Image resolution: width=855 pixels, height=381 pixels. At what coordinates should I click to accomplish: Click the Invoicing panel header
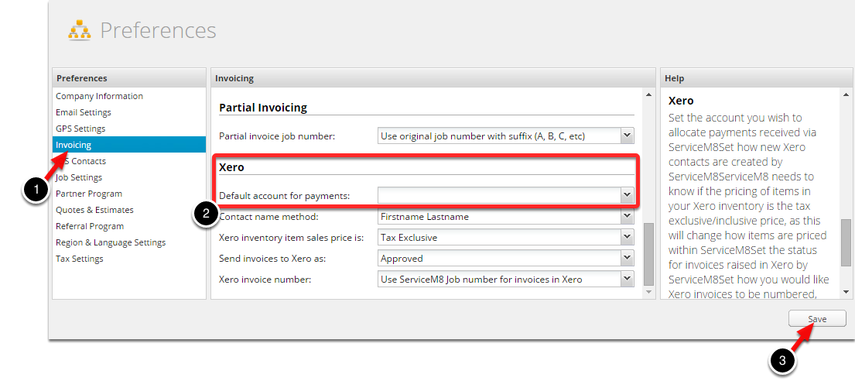tap(433, 78)
